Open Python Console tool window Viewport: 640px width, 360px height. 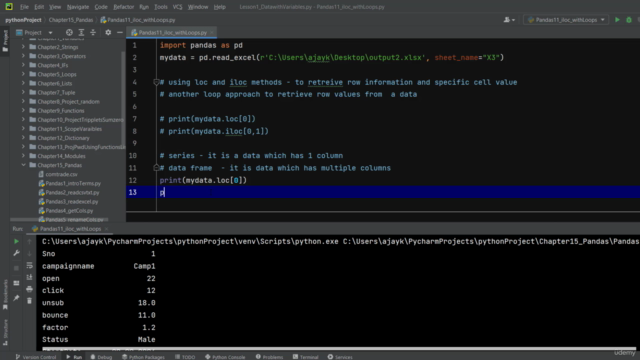[x=225, y=357]
